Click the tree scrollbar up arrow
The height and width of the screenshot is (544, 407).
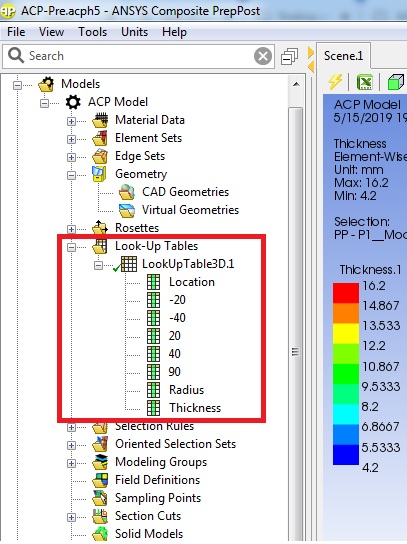pyautogui.click(x=296, y=84)
